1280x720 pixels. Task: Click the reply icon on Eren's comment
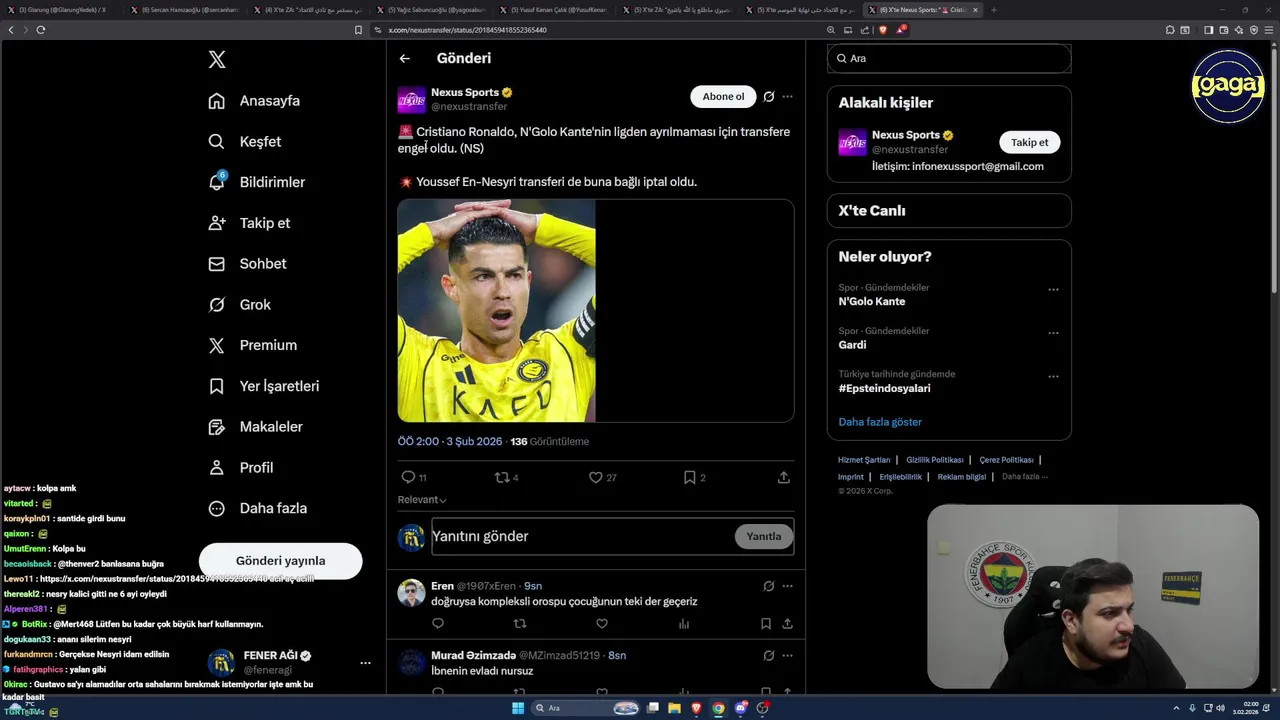pyautogui.click(x=438, y=624)
